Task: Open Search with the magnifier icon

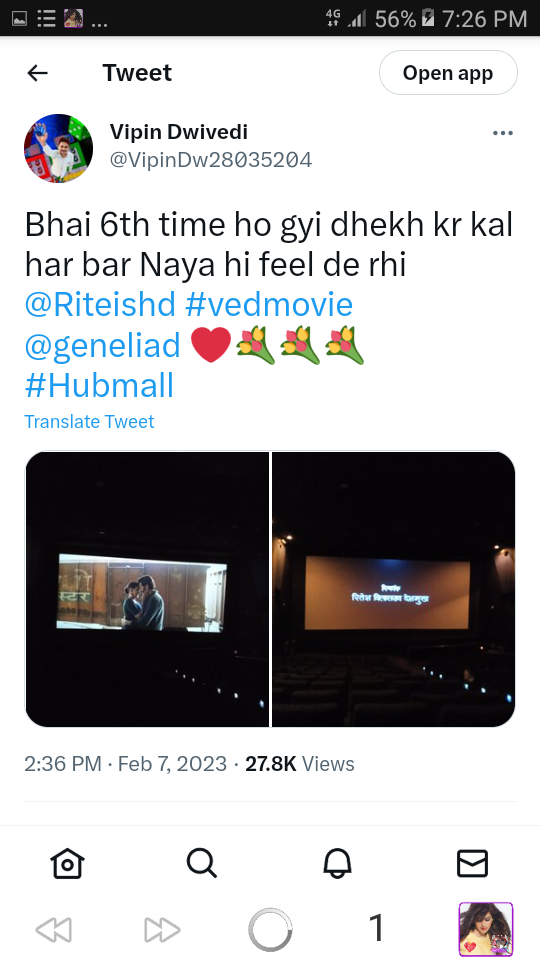Action: point(201,863)
